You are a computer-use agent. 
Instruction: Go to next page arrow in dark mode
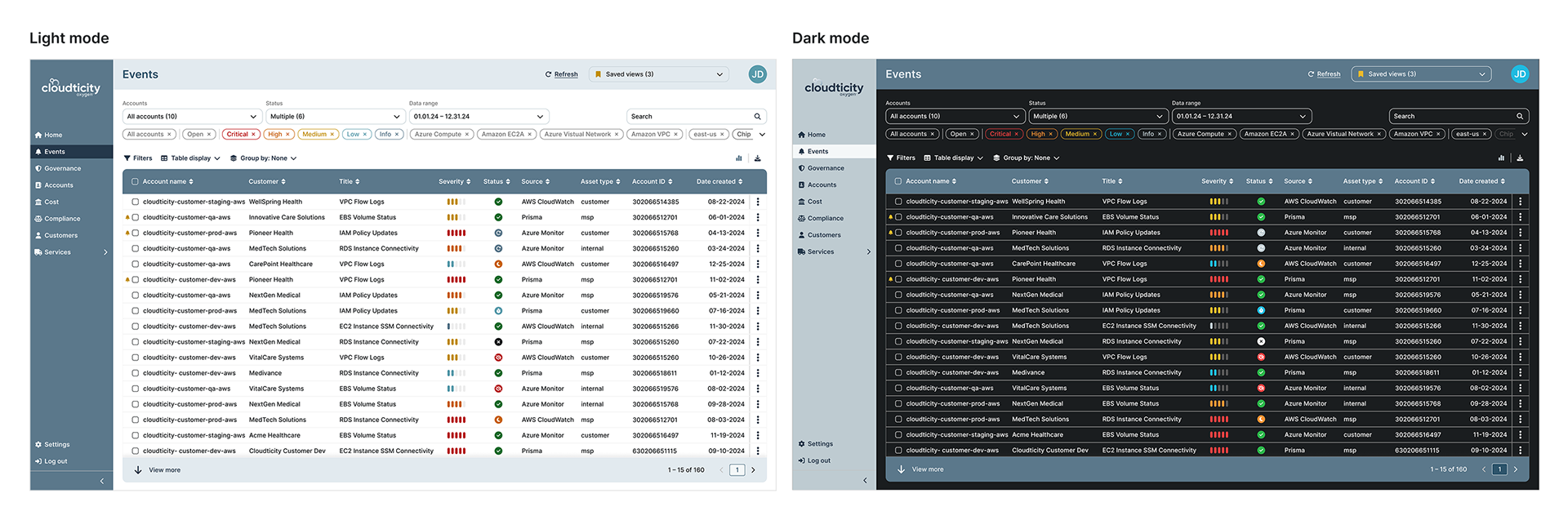tap(1516, 469)
